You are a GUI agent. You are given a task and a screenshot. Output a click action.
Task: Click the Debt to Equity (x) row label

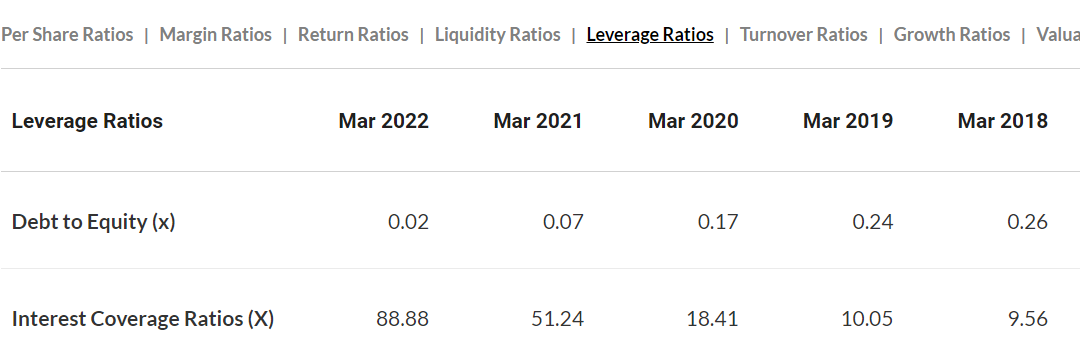coord(94,222)
